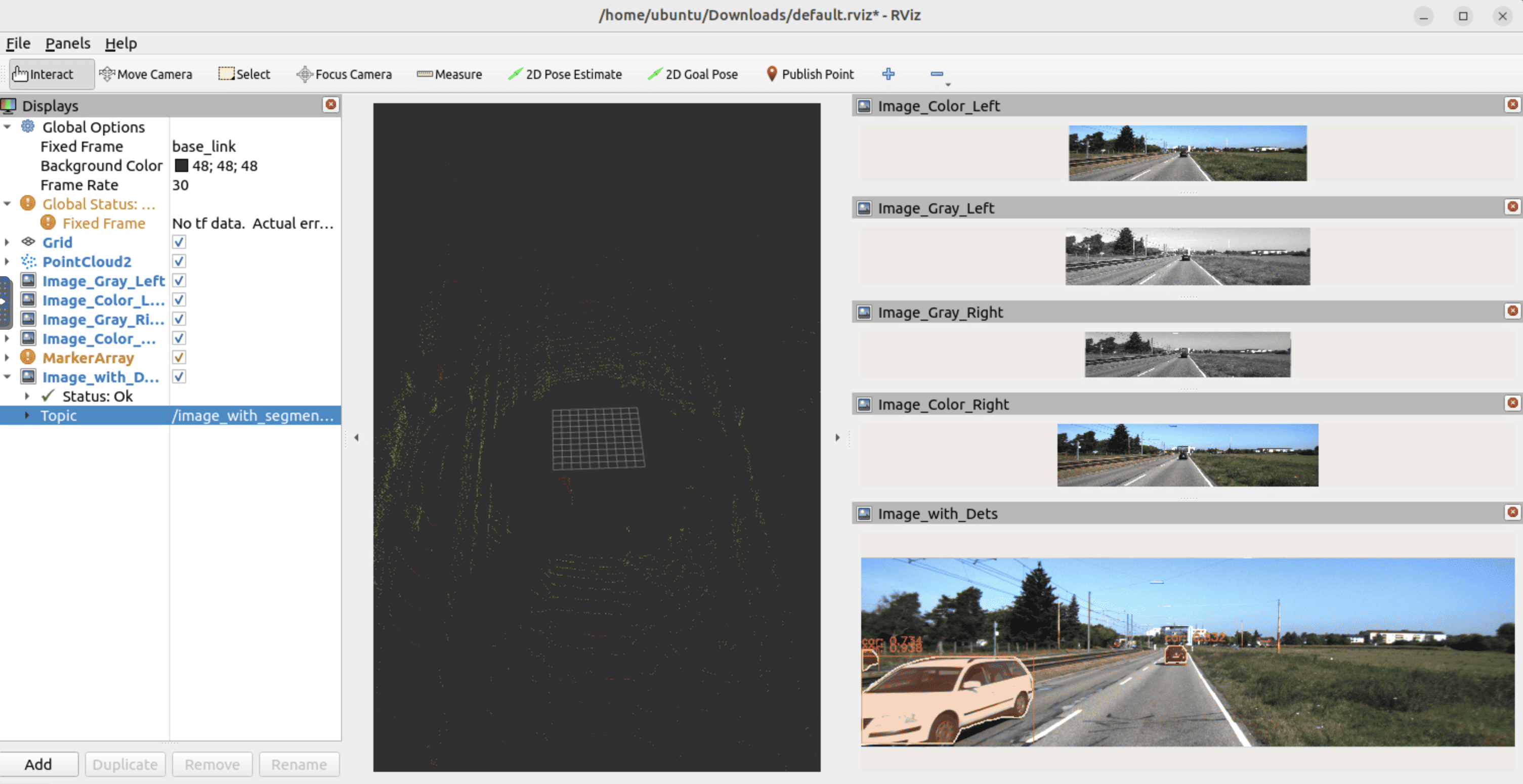Click the blue plus add-tool icon

tap(888, 74)
